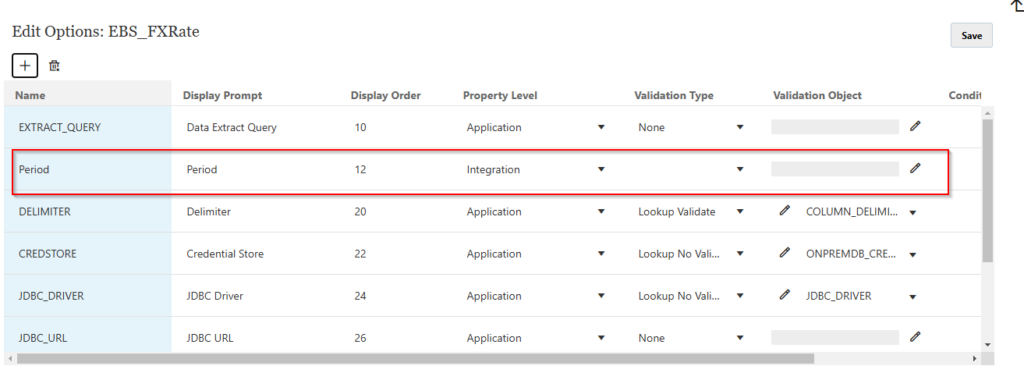Click the Name column header

point(30,95)
